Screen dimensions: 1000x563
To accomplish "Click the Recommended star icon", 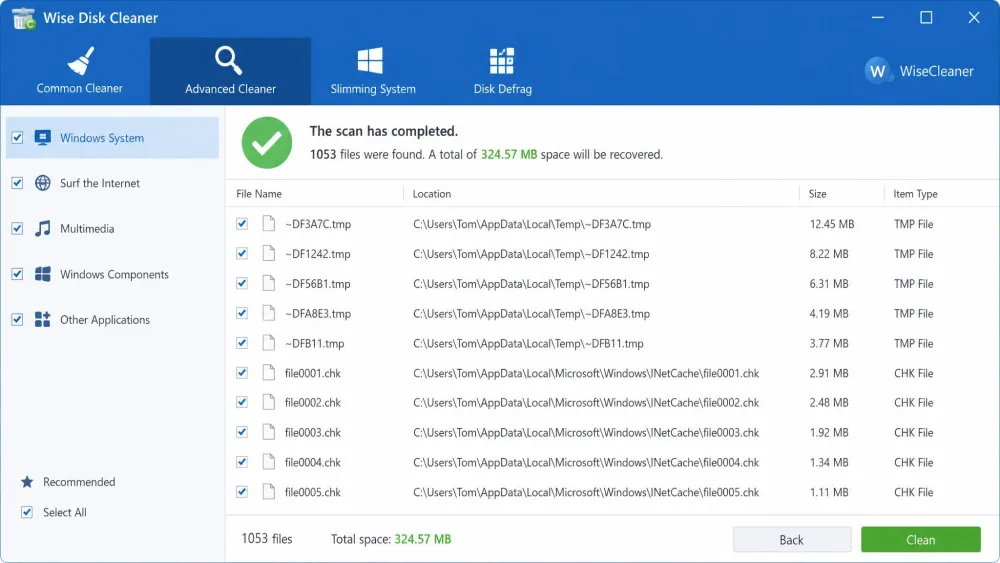I will 27,482.
